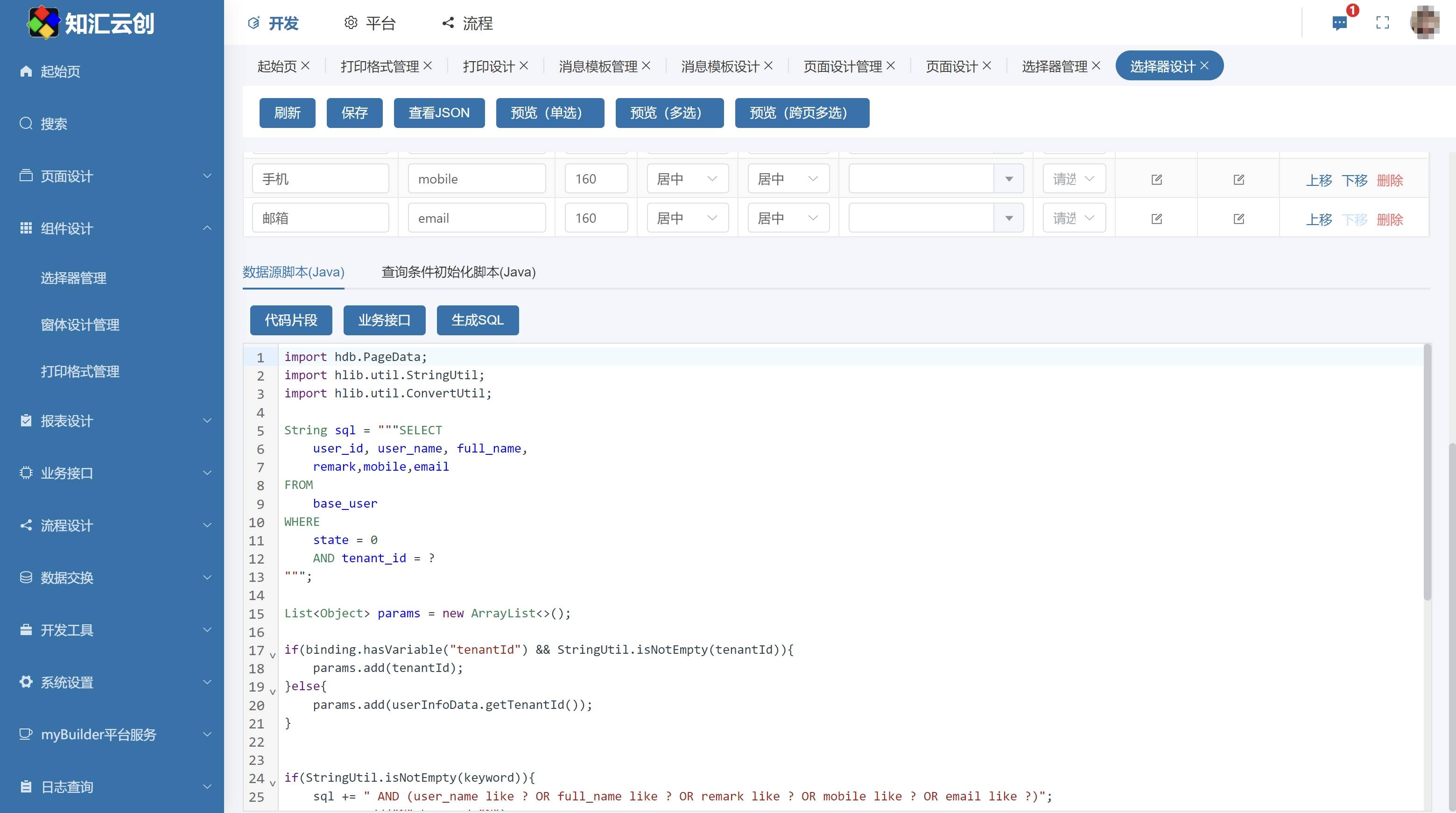Image resolution: width=1456 pixels, height=813 pixels.
Task: Close the 选择器设计 tab with X
Action: tap(1204, 65)
